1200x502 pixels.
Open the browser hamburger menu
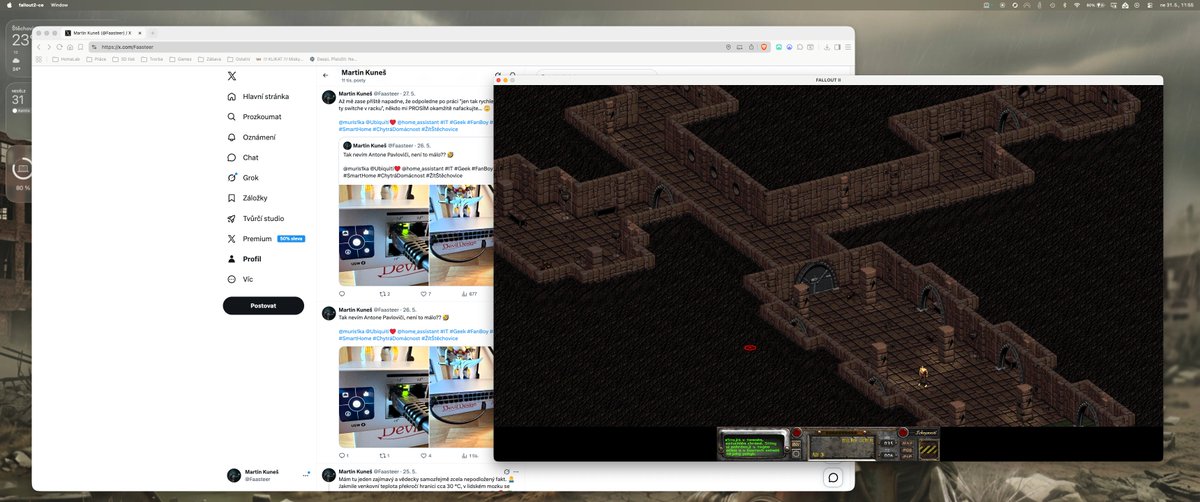848,47
